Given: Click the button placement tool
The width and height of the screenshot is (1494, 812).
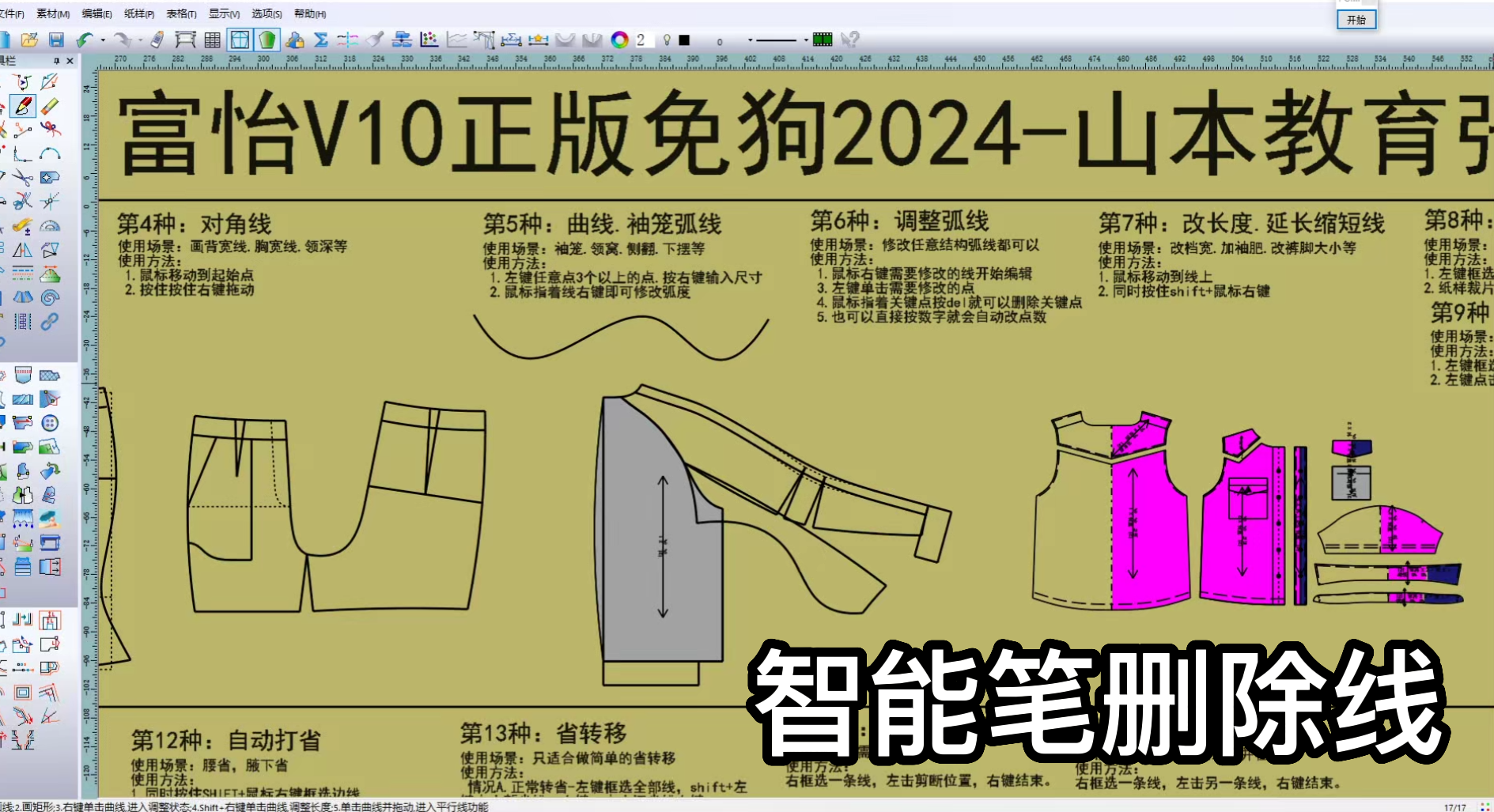Looking at the screenshot, I should 50,423.
